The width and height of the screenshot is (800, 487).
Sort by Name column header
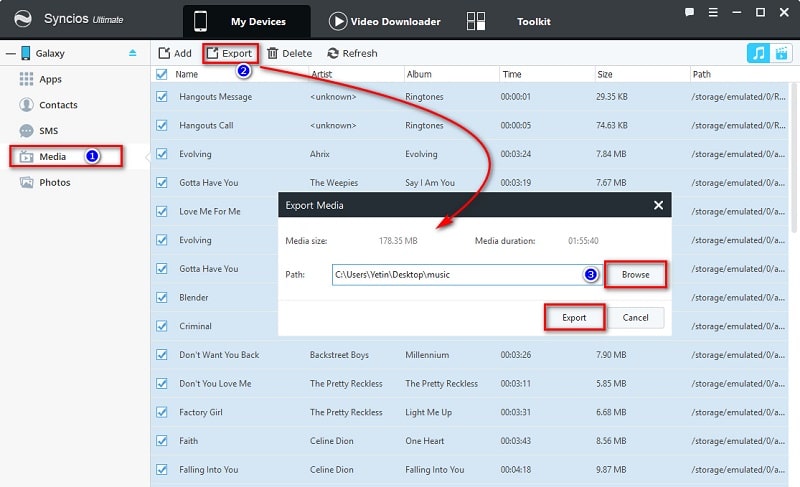pos(187,74)
